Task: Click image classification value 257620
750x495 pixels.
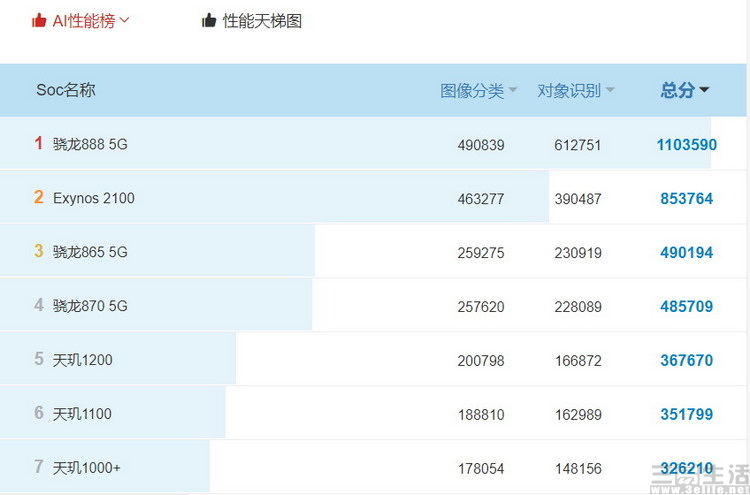Action: click(481, 307)
